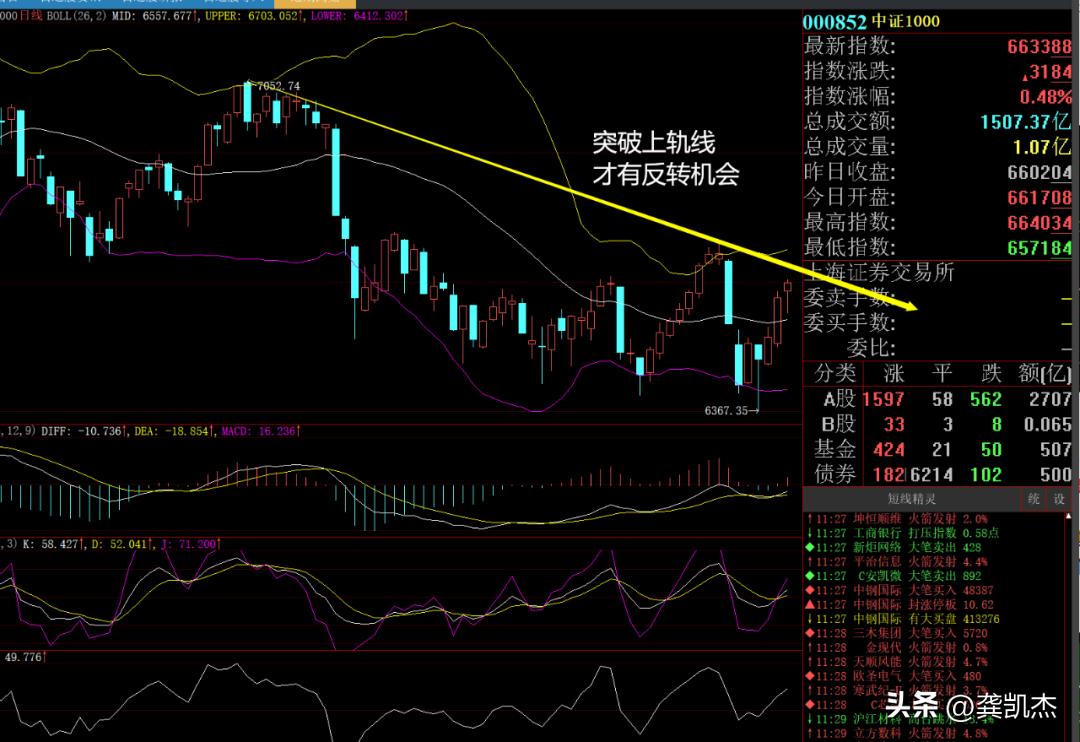
Task: Click green diamond icon beside 新炬网络 entry
Action: tap(809, 548)
